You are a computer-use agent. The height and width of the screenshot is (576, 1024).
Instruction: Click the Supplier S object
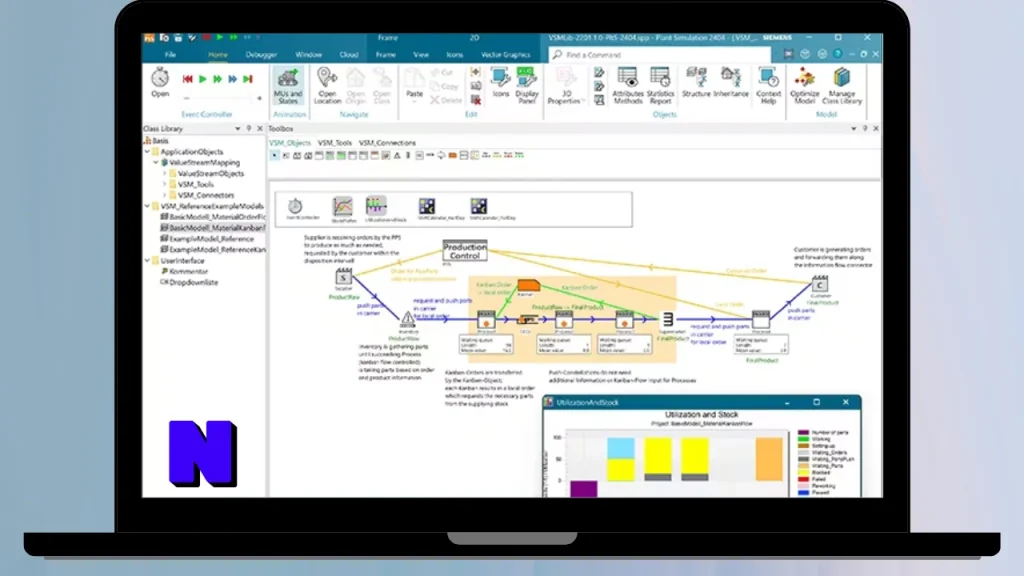(x=344, y=277)
